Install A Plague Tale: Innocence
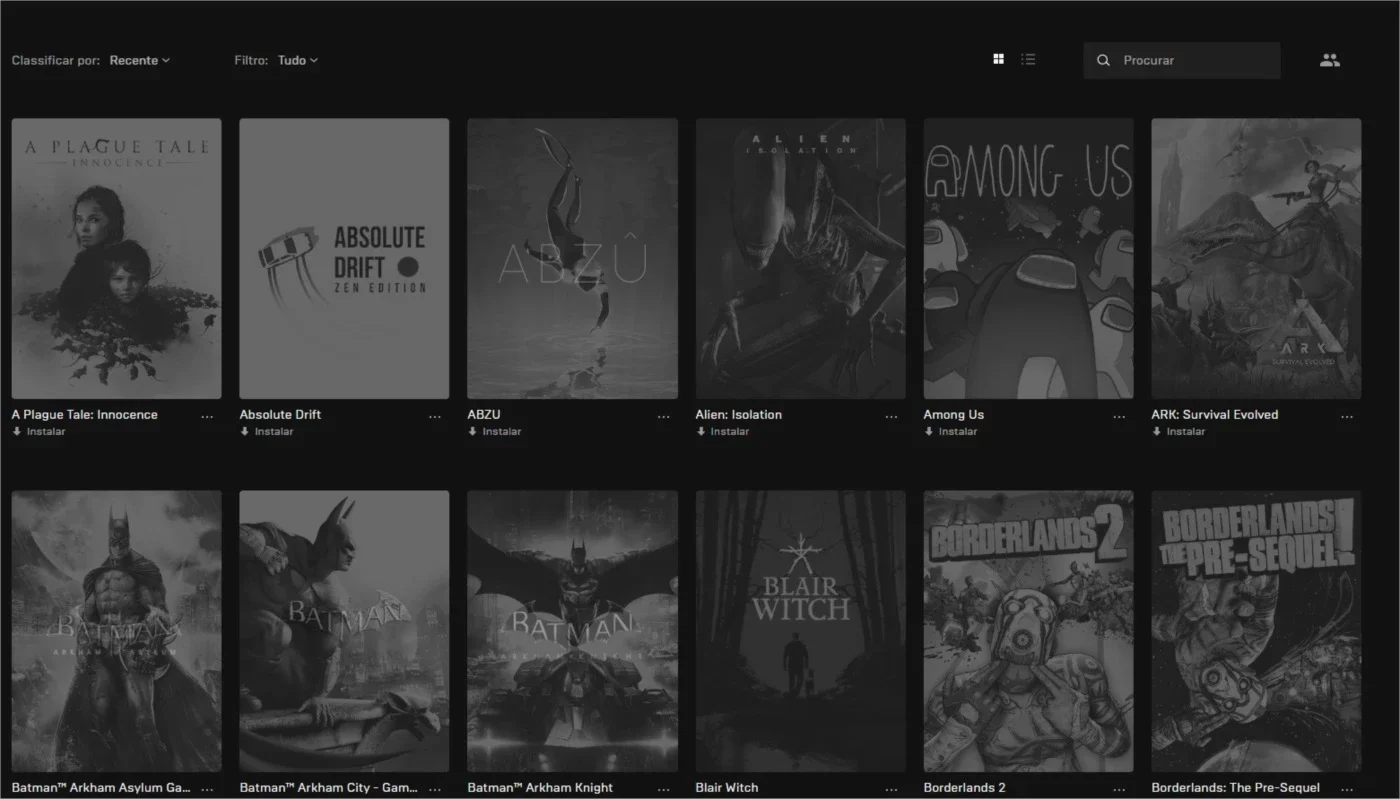Viewport: 1400px width, 799px height. (39, 432)
